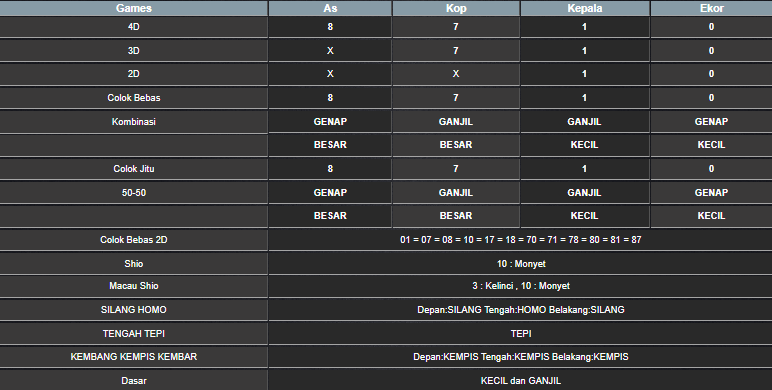
Task: Select the Shio row label
Action: tap(134, 263)
